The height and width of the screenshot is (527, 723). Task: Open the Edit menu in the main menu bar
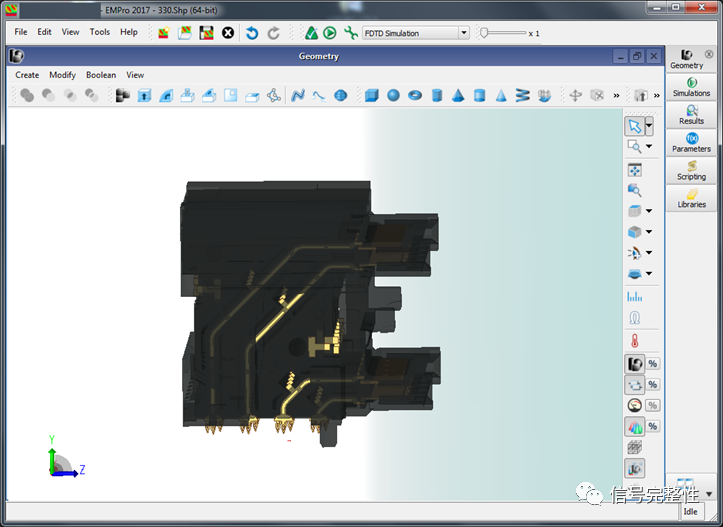pos(44,32)
